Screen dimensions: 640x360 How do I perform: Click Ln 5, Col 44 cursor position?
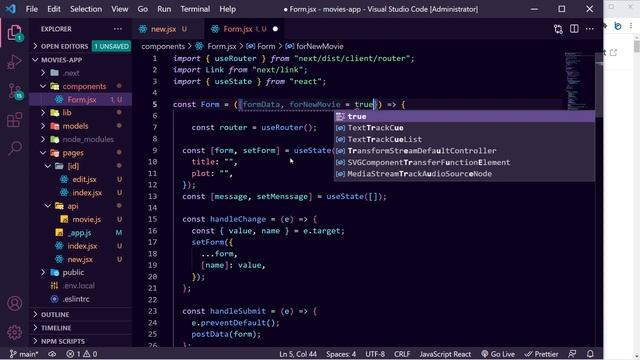point(298,354)
